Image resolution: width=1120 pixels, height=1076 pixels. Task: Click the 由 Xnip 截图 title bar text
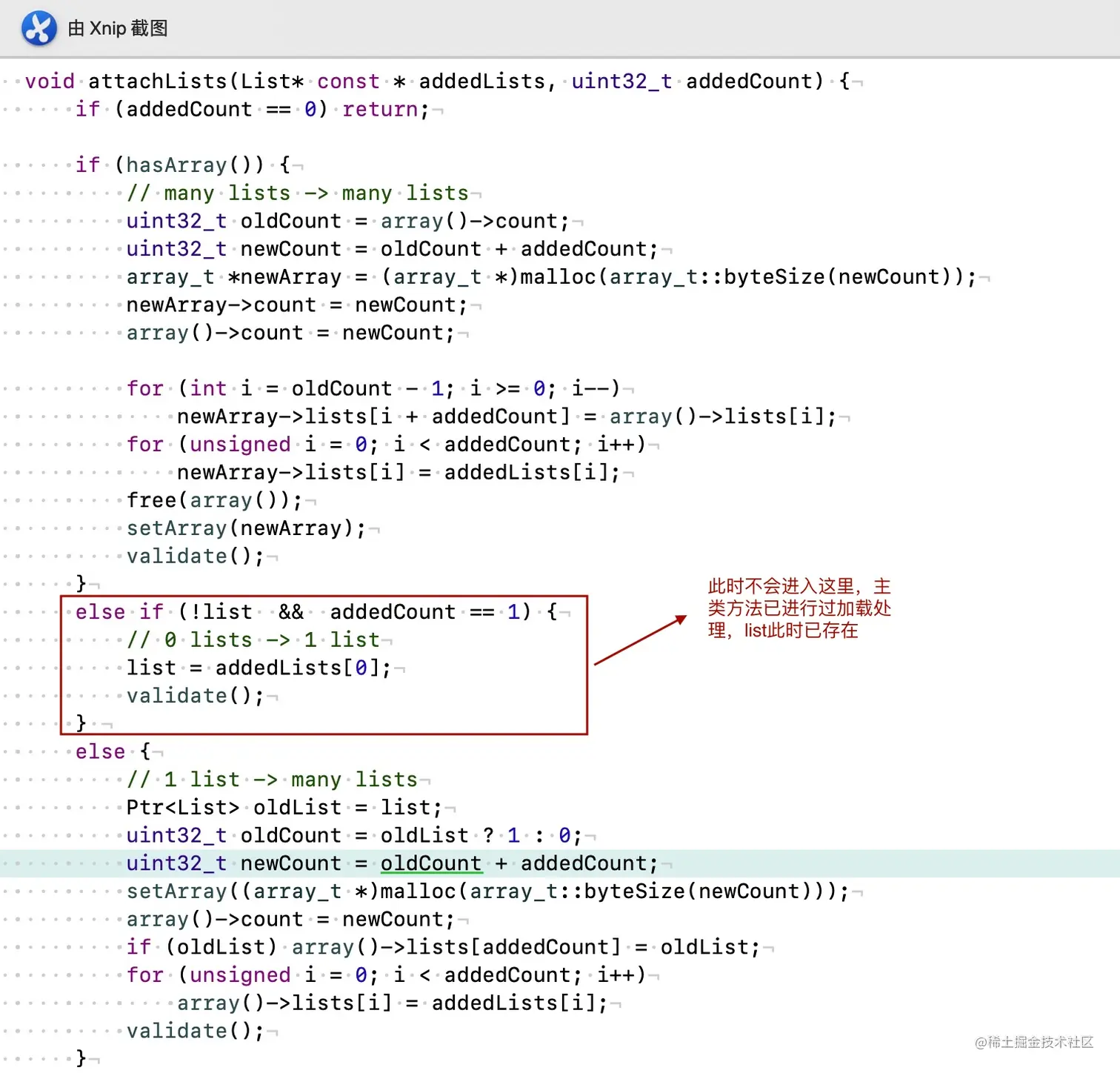point(117,28)
